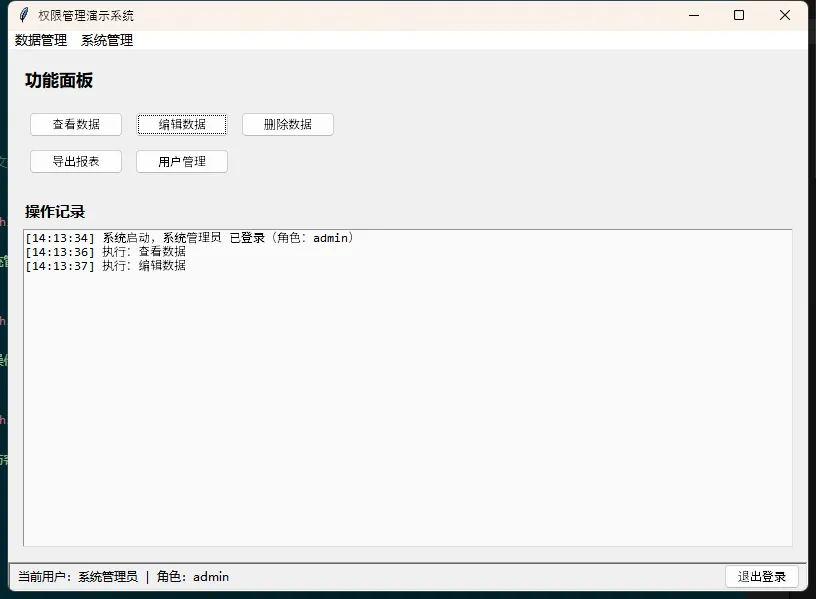Open 用户管理 from the function panel
The width and height of the screenshot is (816, 599).
182,162
